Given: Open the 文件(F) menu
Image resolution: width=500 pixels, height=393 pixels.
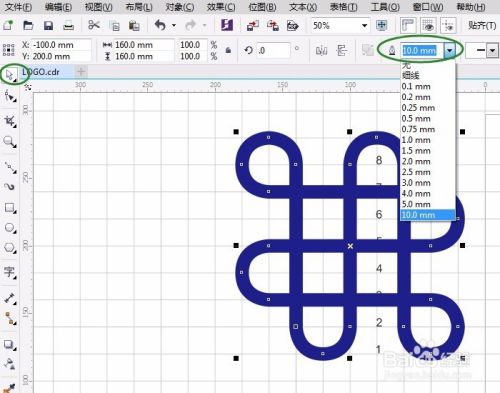Looking at the screenshot, I should [19, 7].
